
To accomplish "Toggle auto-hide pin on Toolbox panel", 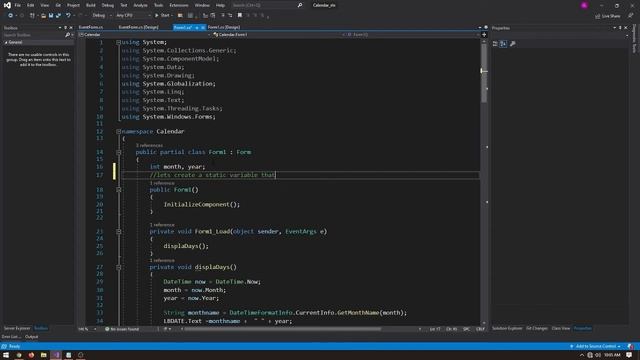I will (x=65, y=28).
